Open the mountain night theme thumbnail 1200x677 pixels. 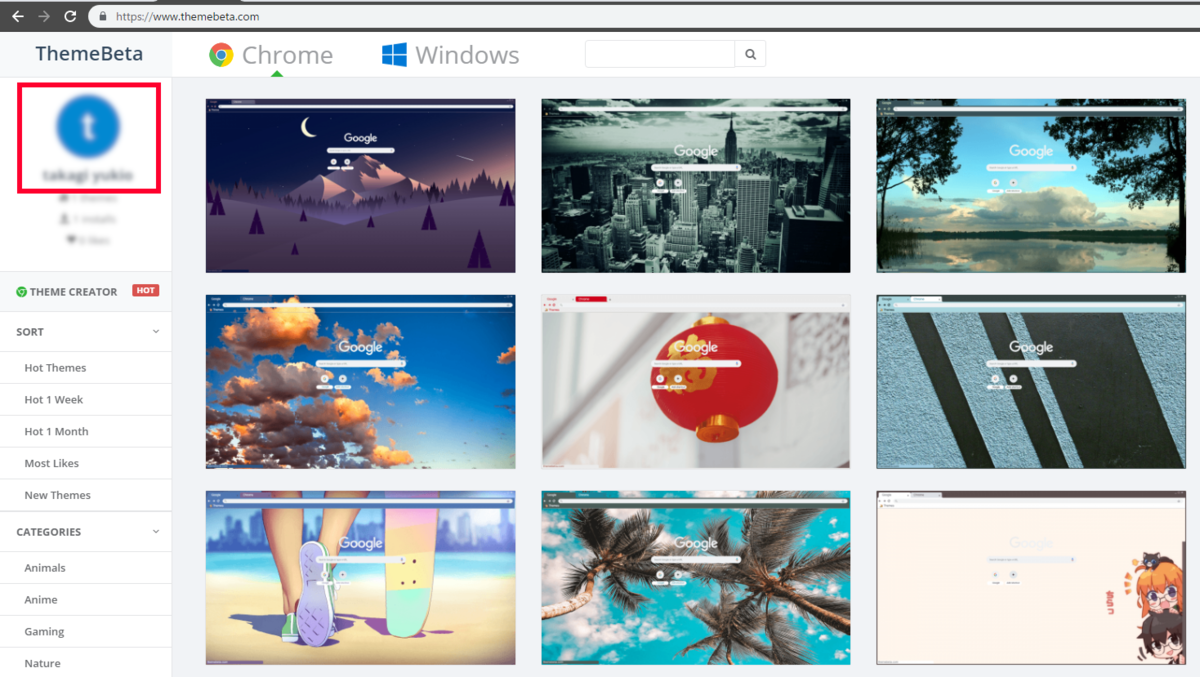pos(360,185)
